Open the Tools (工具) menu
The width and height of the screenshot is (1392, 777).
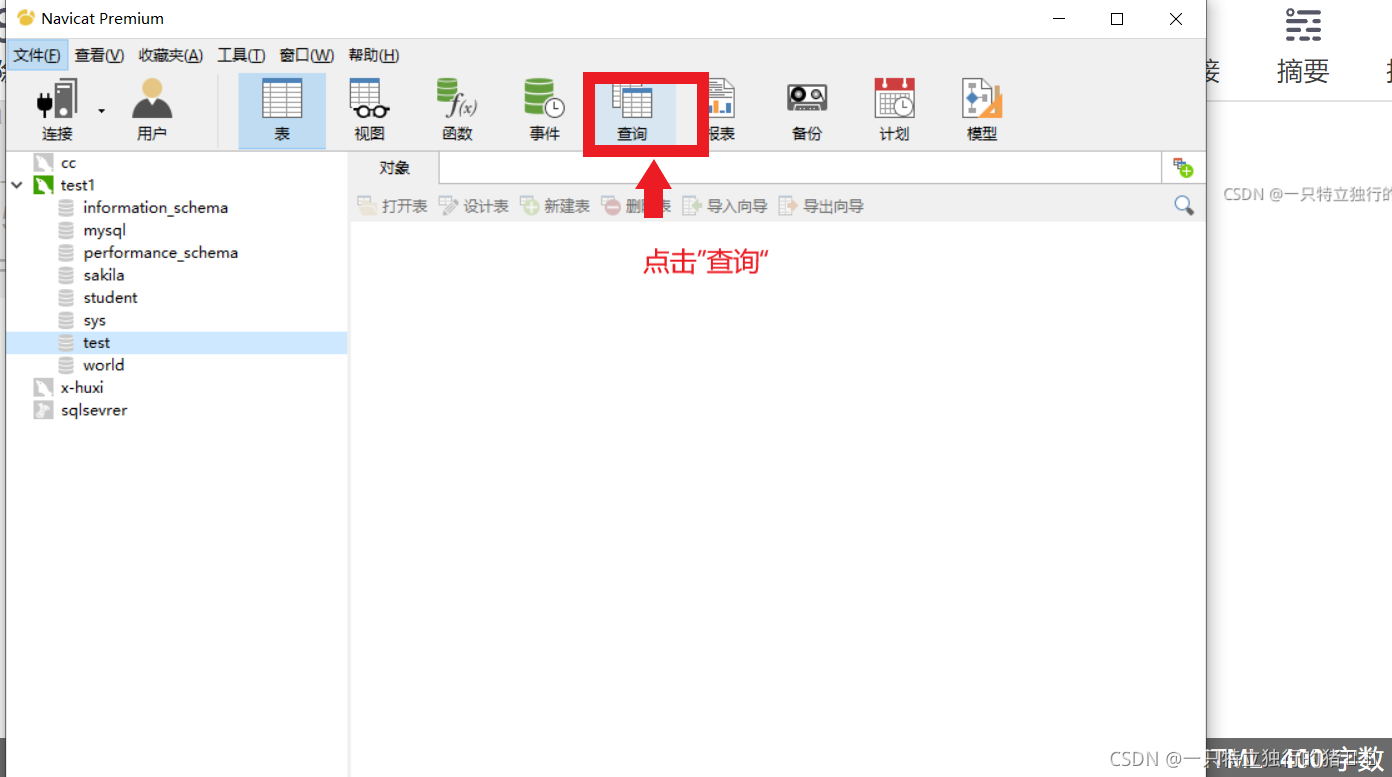241,55
